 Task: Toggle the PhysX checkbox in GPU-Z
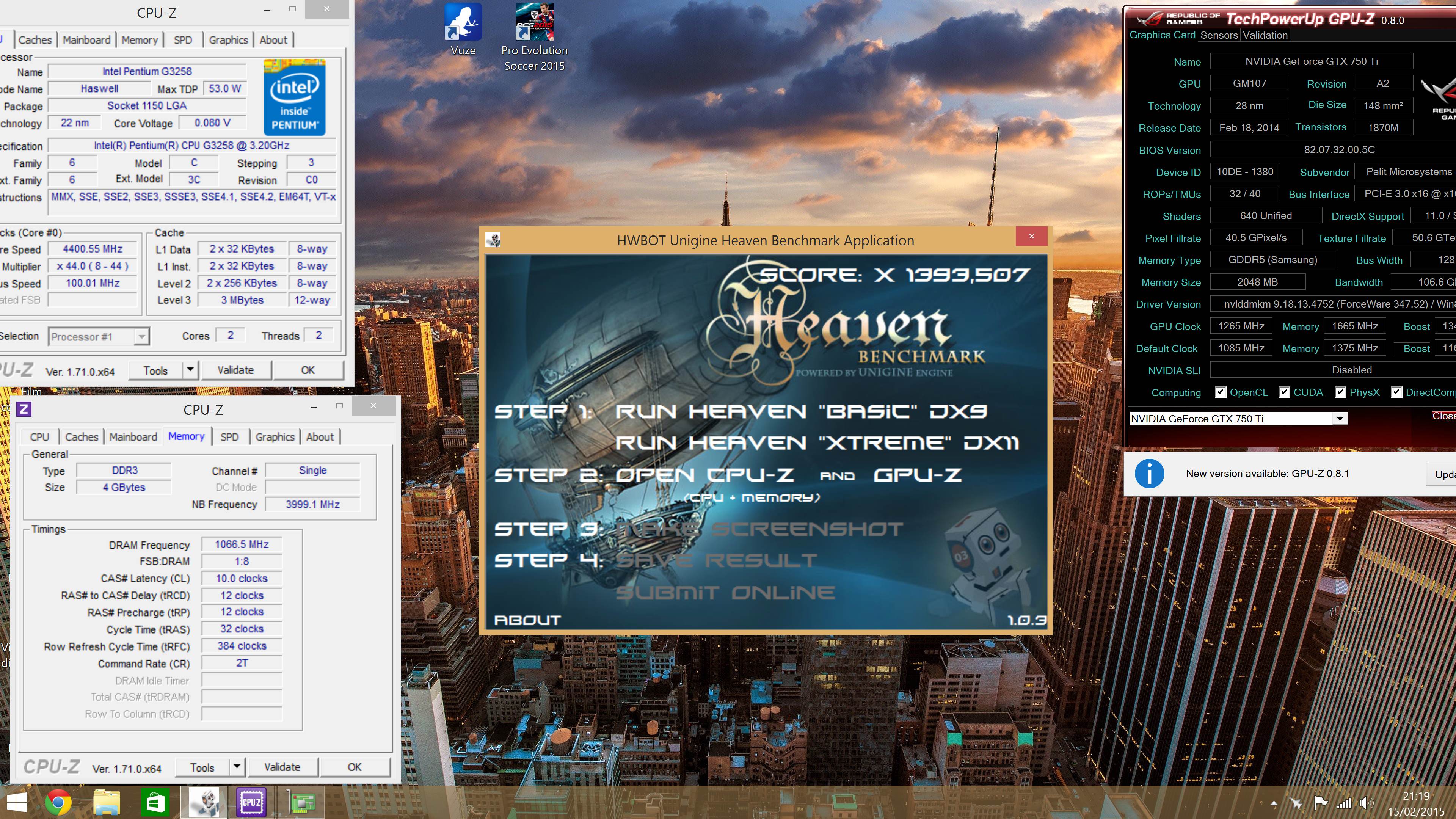point(1340,392)
